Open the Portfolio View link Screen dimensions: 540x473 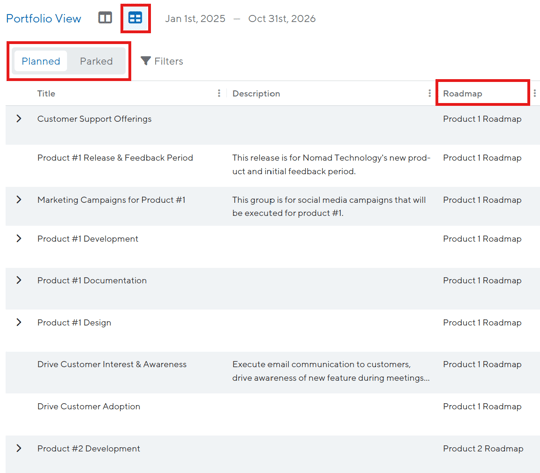[x=44, y=18]
